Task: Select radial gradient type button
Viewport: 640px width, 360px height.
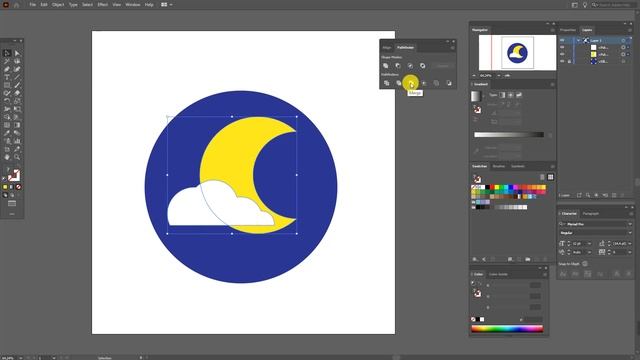Action: (x=511, y=95)
